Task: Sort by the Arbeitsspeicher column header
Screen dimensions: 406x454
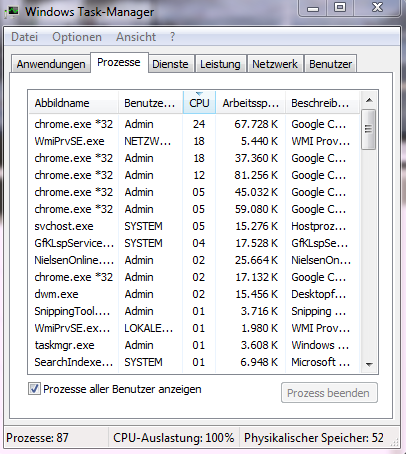Action: coord(251,103)
